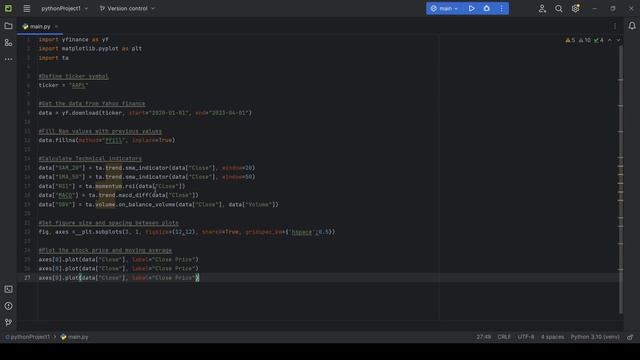Open Search Everywhere magnifier
Viewport: 640px width, 360px height.
click(558, 9)
